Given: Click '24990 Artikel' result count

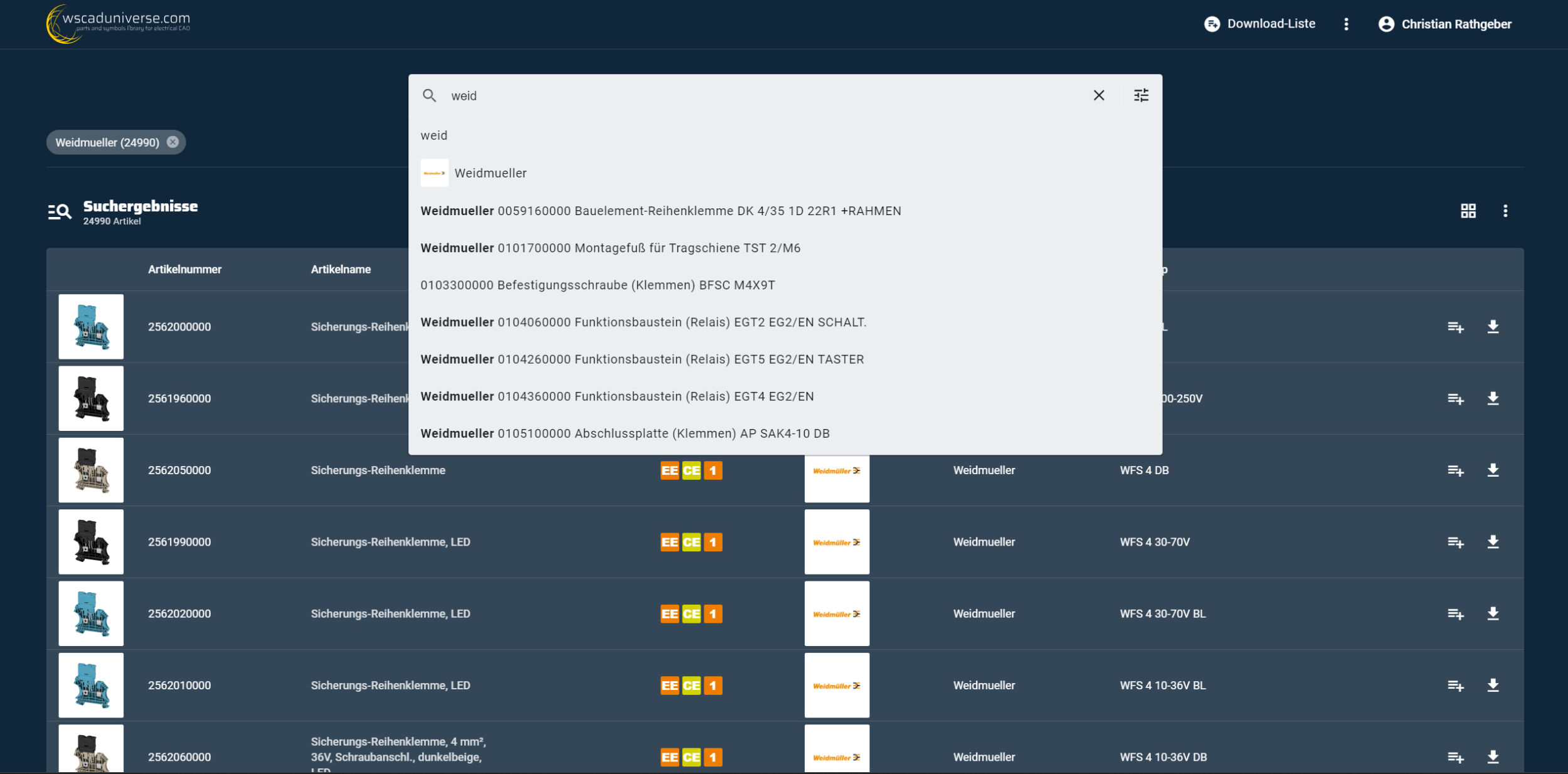Looking at the screenshot, I should pyautogui.click(x=112, y=221).
